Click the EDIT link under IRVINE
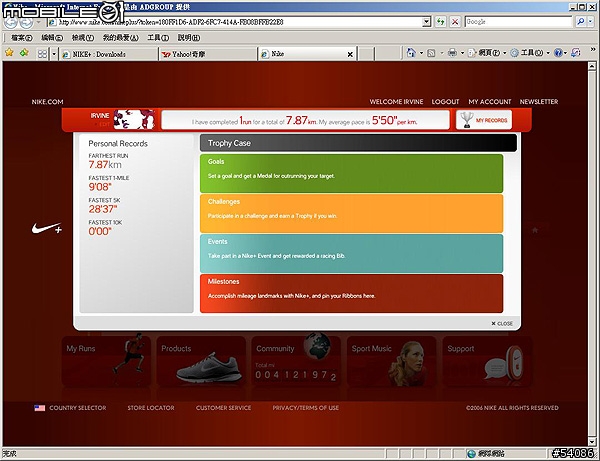Viewport: 600px width, 461px height. click(104, 124)
